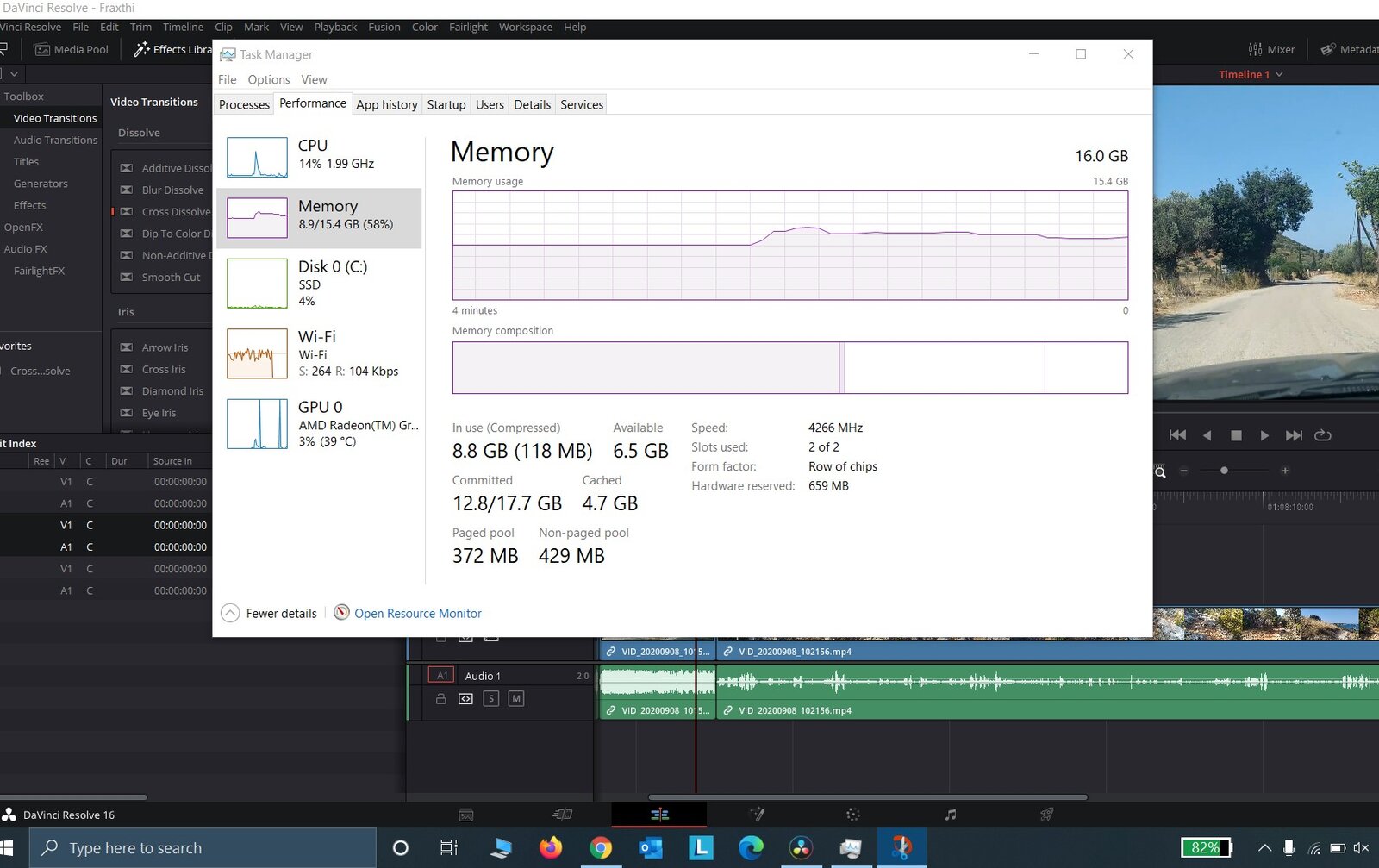Expand the Audio FX category
The height and width of the screenshot is (868, 1379).
[25, 249]
